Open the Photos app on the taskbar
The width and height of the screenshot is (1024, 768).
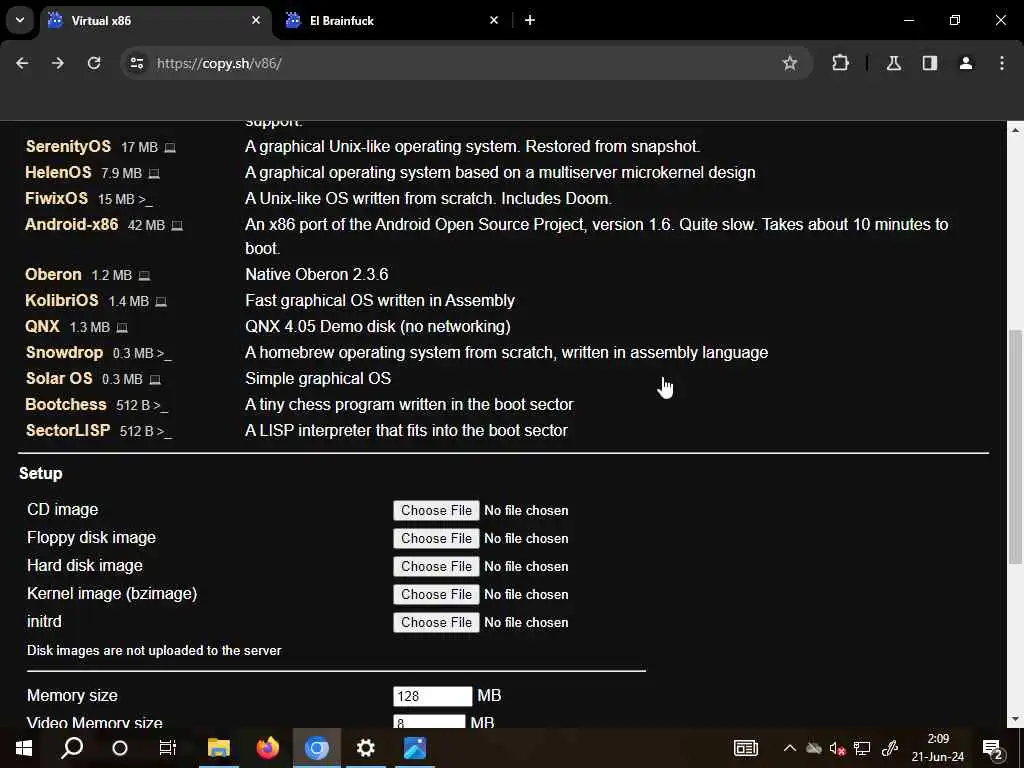(x=415, y=748)
